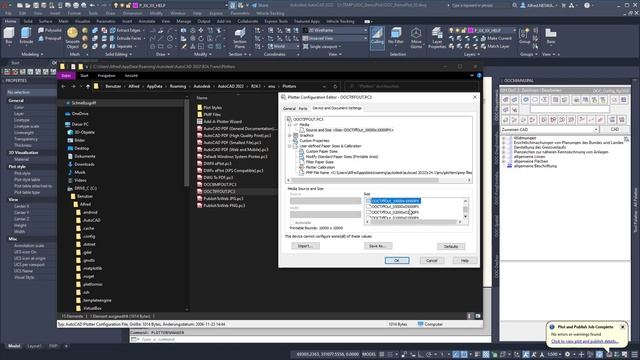Screen dimensions: 640x360
Task: Click the quick access Plot icon
Action: pos(76,5)
